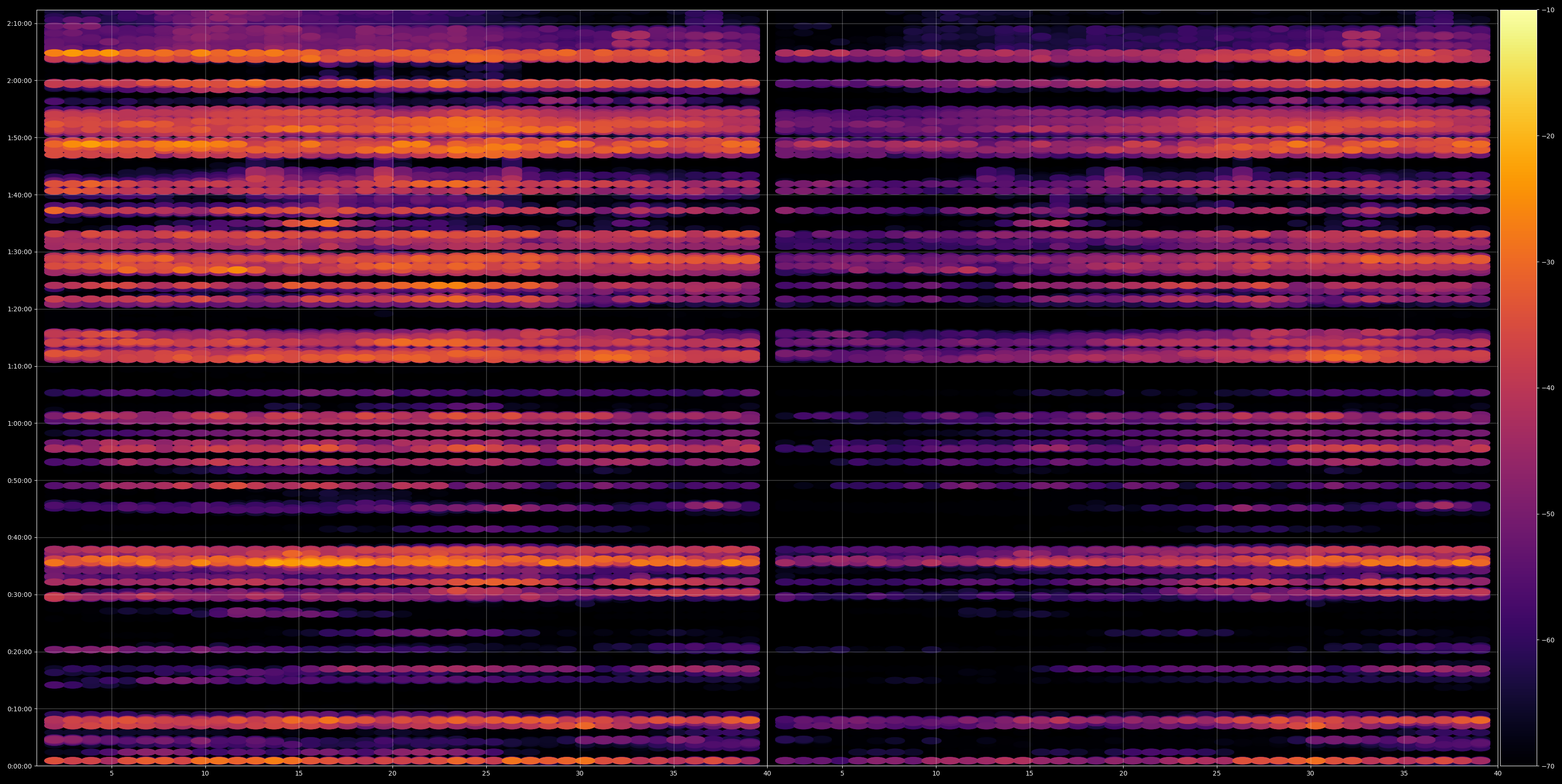Image resolution: width=1562 pixels, height=784 pixels.
Task: Select the "−60" colorbar tick label
Action: point(1548,640)
